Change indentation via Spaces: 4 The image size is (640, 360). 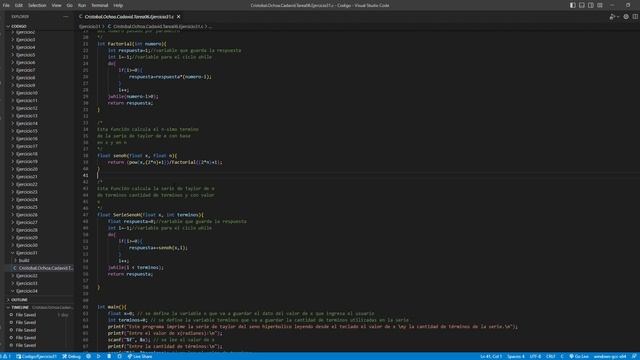pyautogui.click(x=516, y=356)
